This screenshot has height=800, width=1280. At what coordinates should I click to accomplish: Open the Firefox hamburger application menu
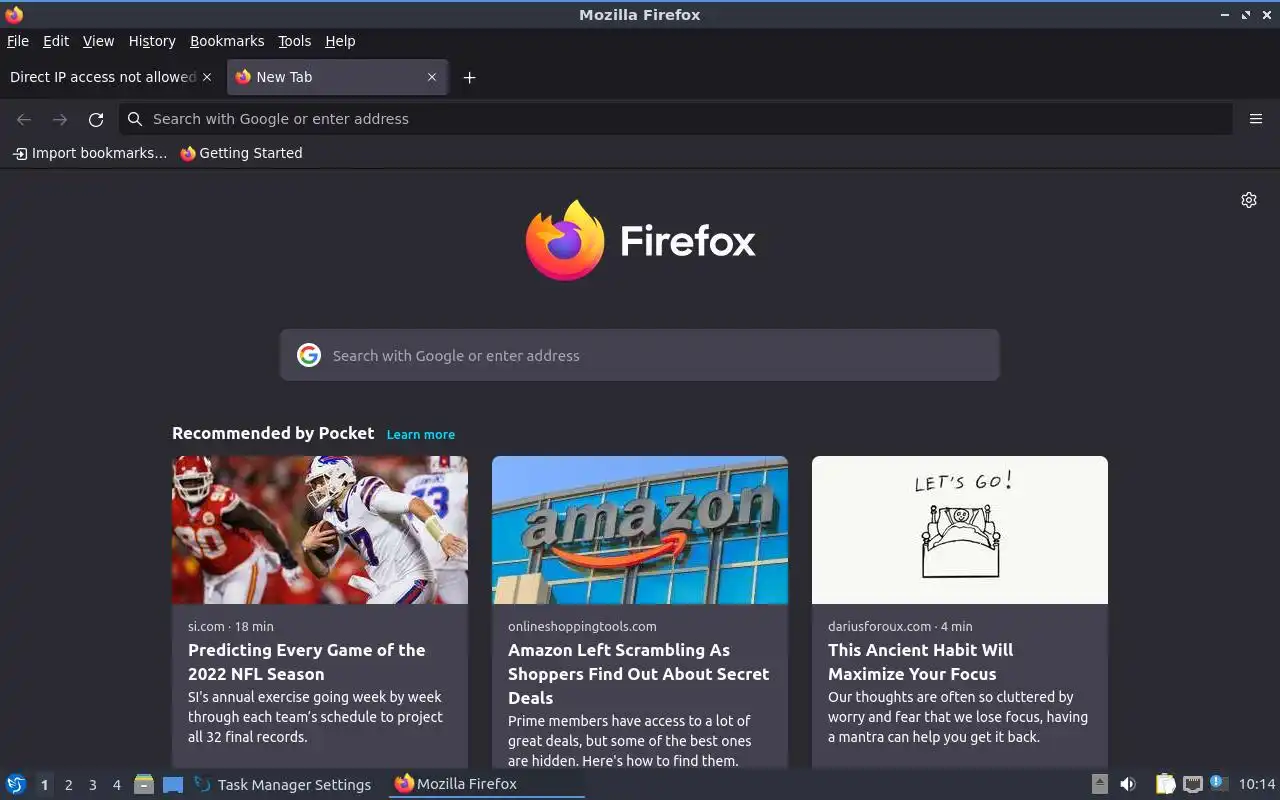[1256, 119]
